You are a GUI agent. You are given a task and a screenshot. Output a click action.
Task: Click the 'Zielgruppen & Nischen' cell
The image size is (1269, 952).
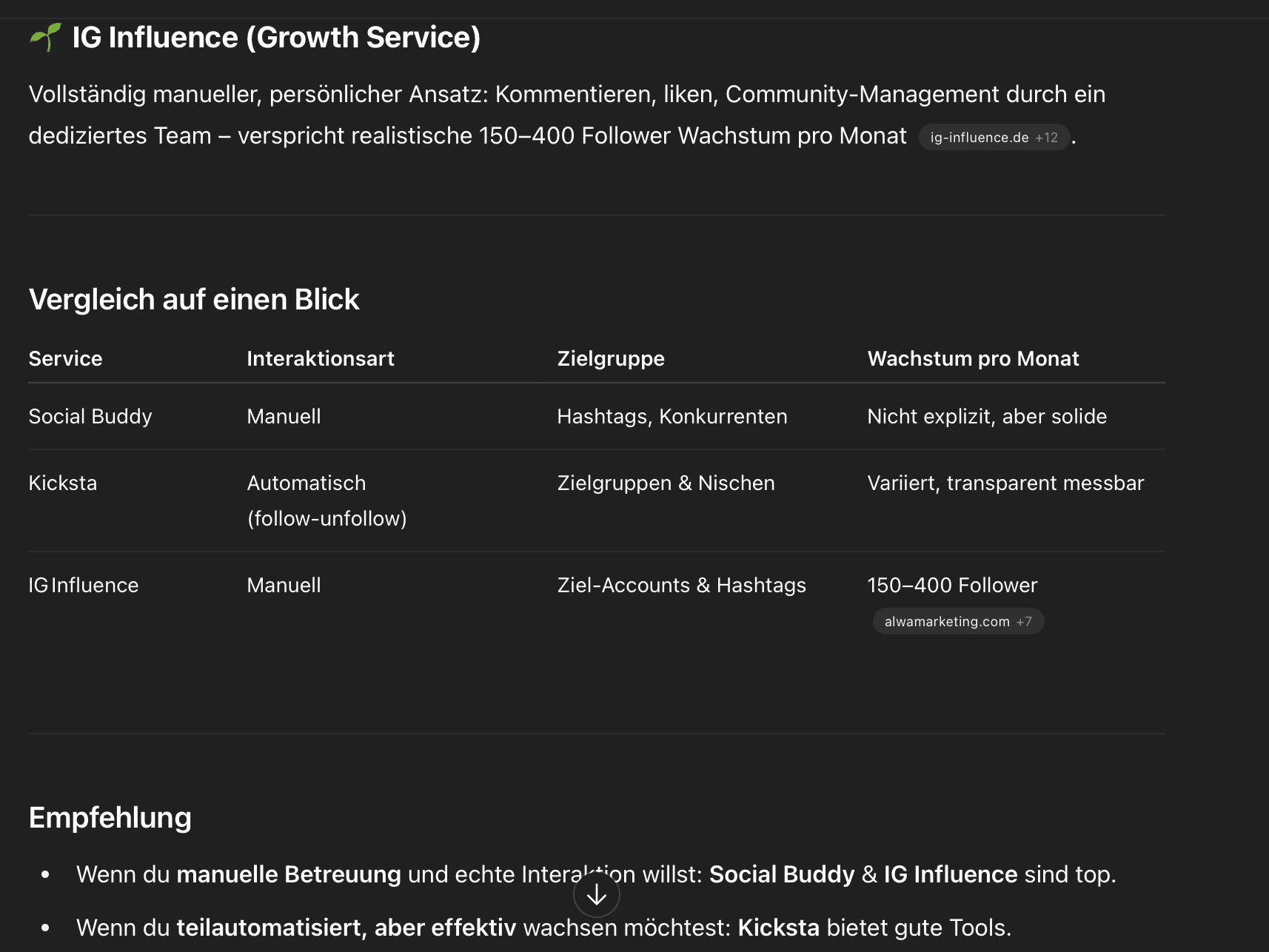666,483
